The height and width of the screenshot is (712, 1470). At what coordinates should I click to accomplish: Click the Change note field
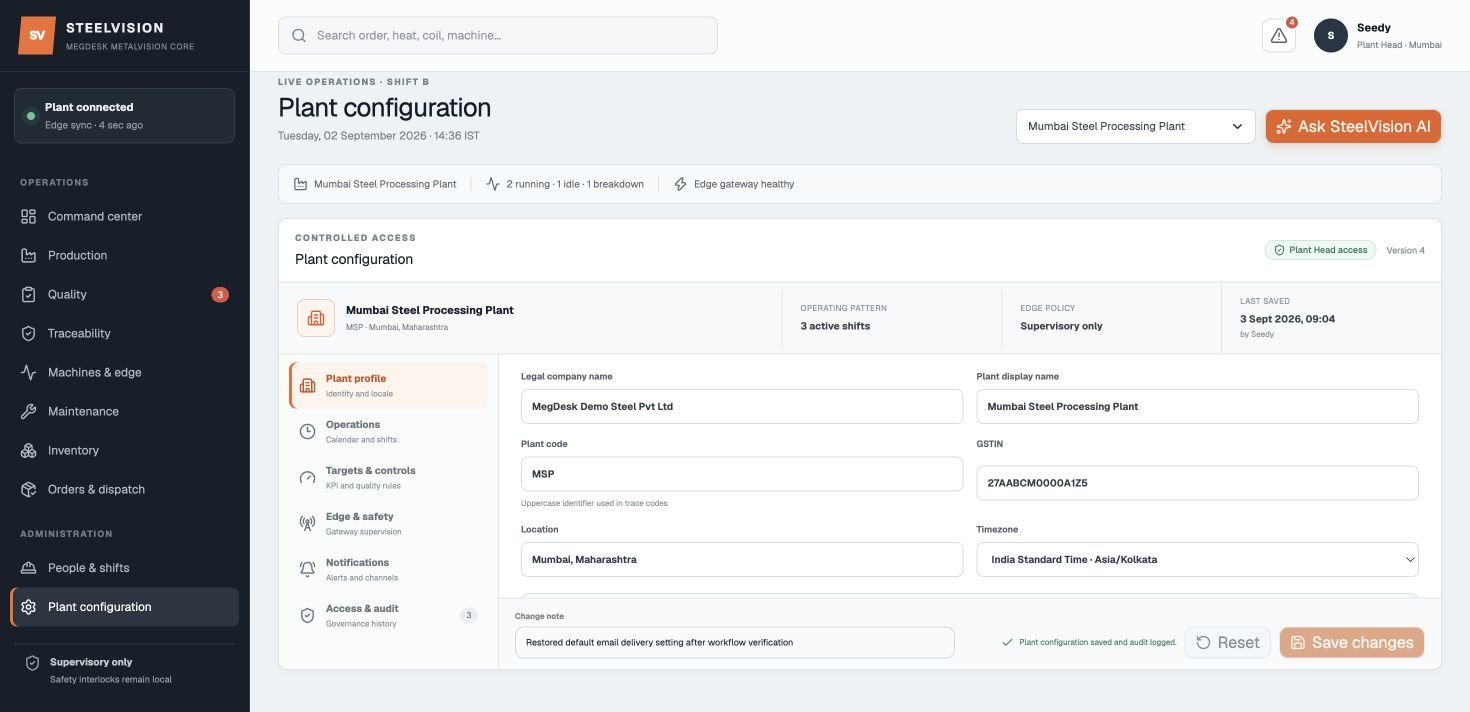click(x=734, y=643)
